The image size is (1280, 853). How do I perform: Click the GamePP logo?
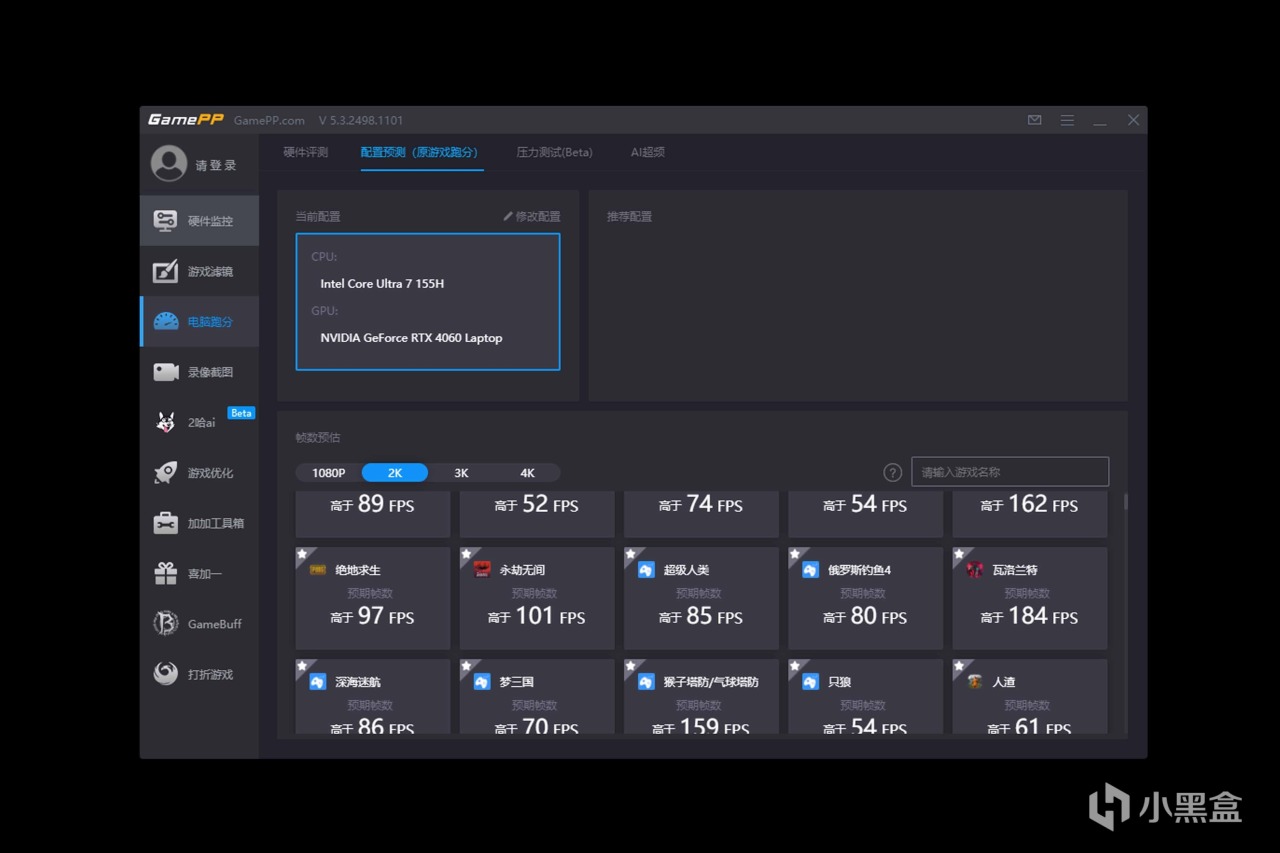point(185,120)
